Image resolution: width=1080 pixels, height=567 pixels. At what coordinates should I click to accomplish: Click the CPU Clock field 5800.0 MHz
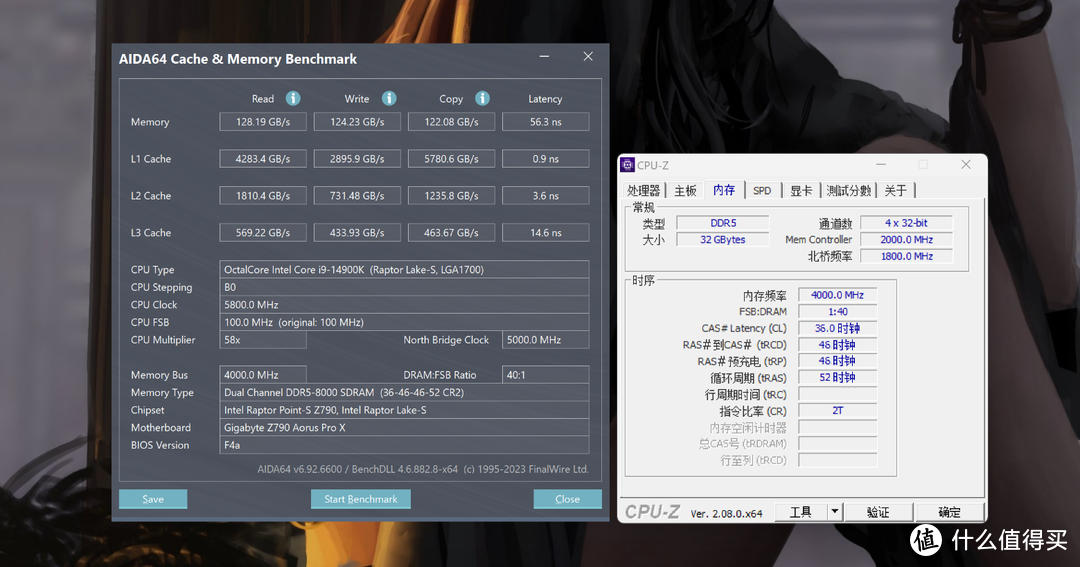click(x=404, y=305)
